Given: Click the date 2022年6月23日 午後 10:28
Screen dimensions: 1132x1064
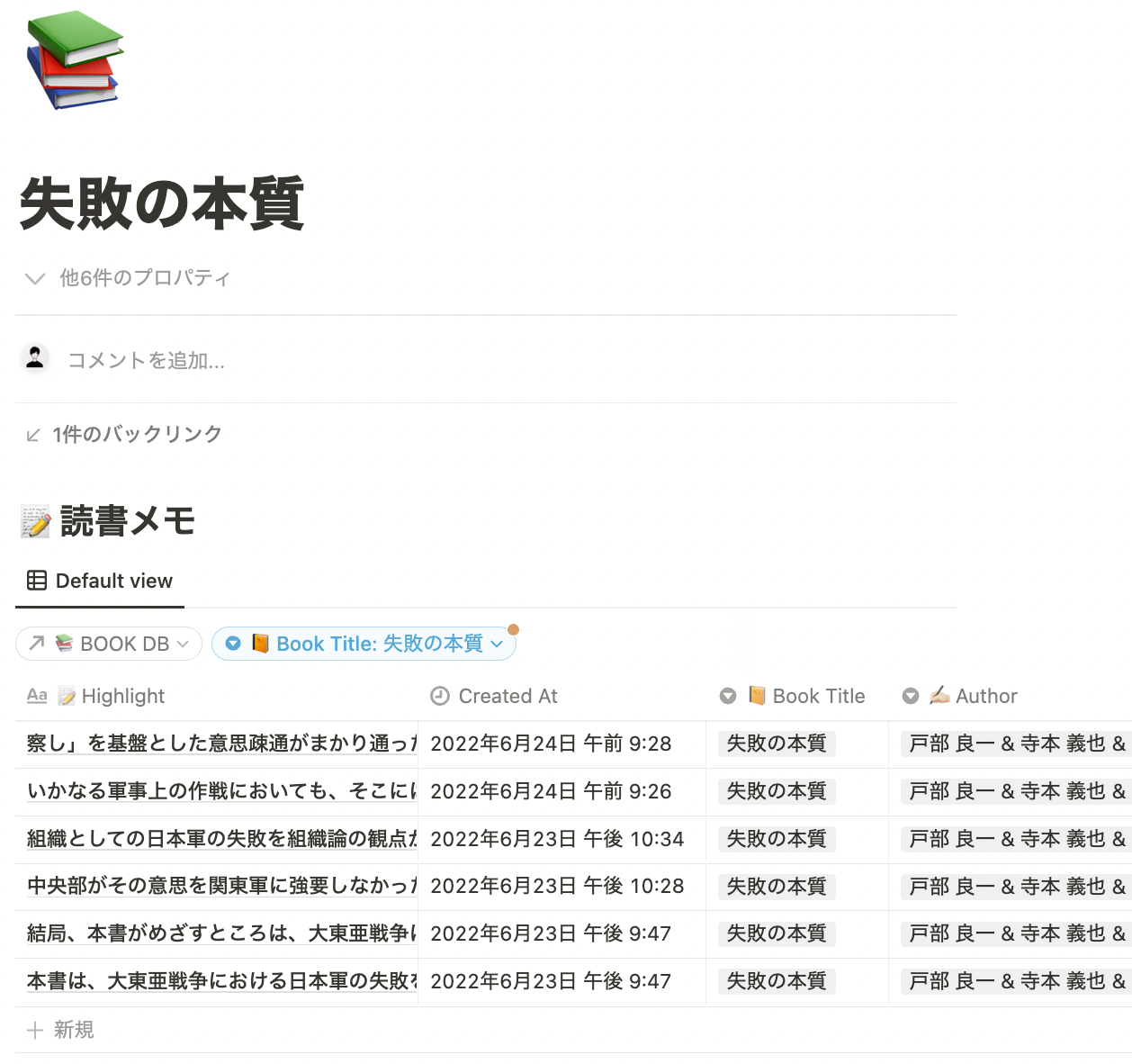Looking at the screenshot, I should tap(557, 887).
